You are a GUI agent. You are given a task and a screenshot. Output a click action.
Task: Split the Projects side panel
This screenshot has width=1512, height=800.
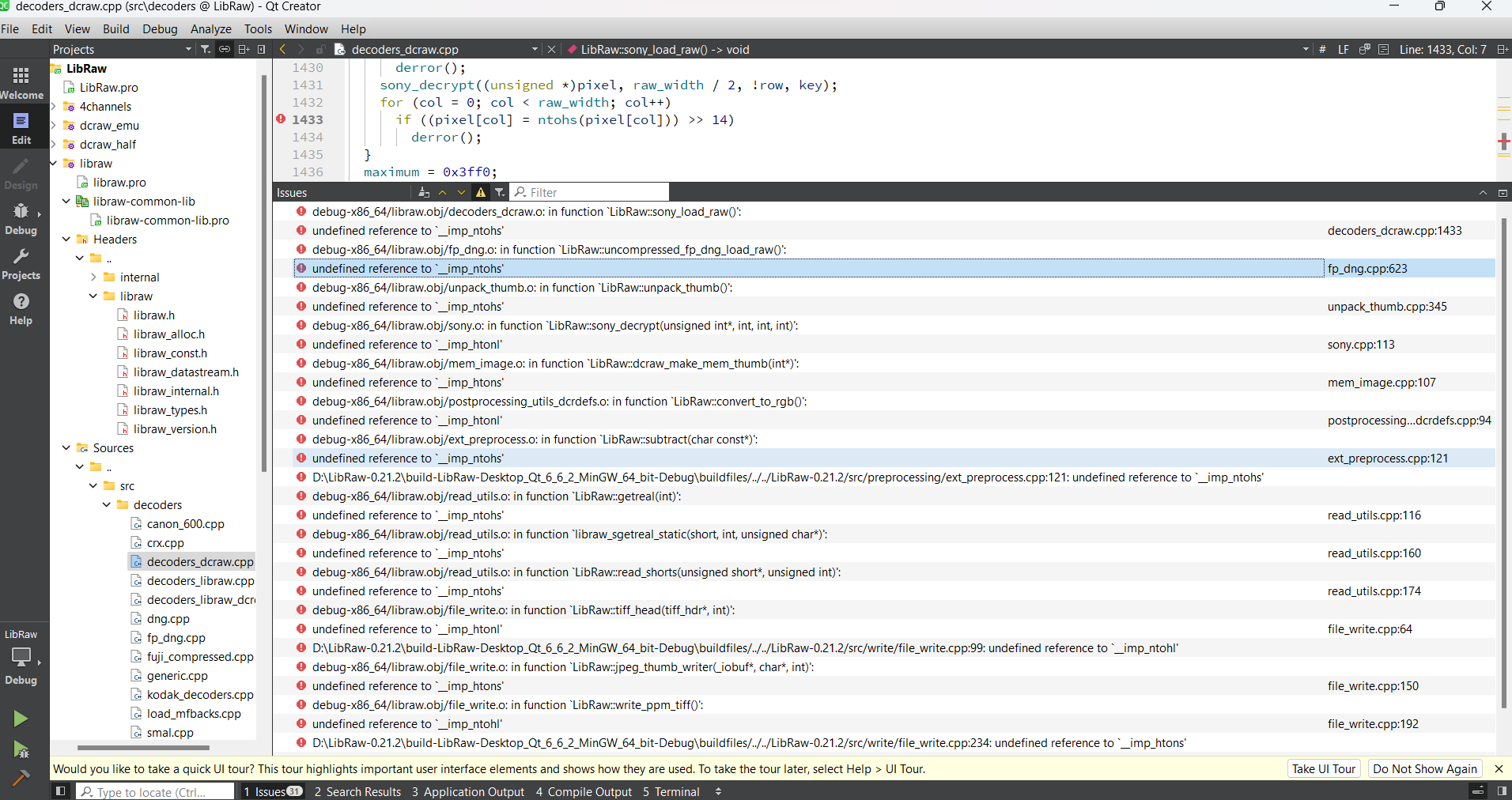[244, 49]
